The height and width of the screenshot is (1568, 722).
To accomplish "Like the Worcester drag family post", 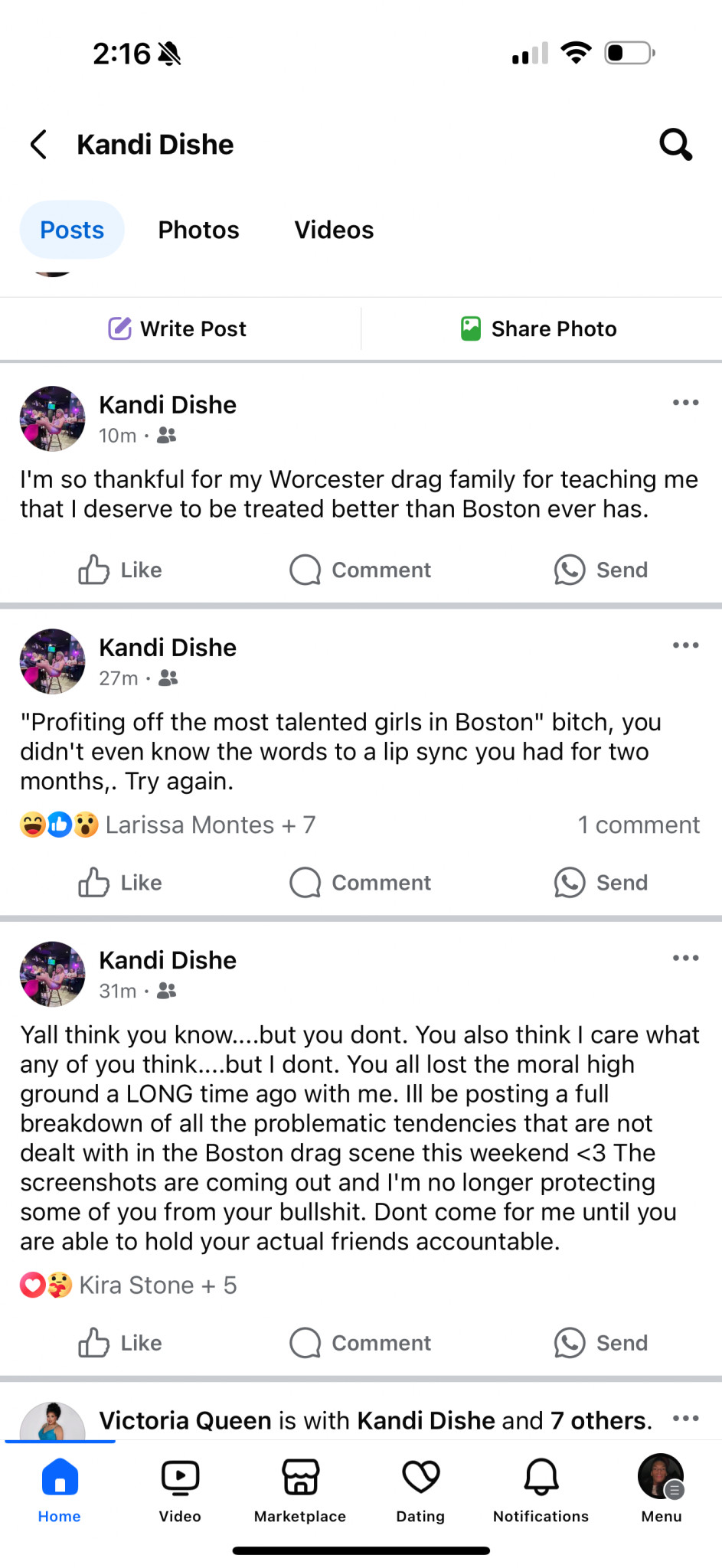I will [120, 570].
